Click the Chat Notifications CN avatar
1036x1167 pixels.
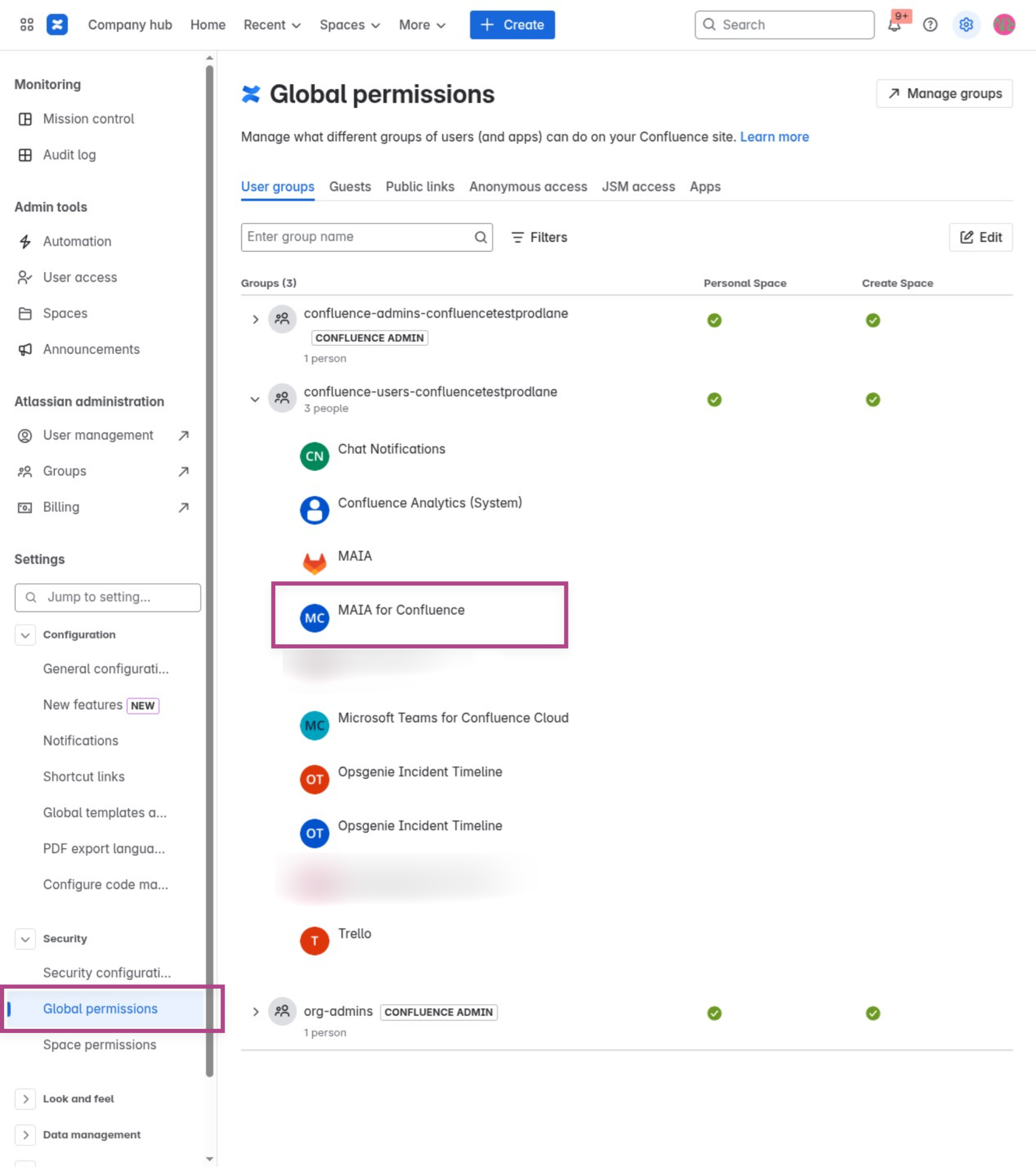pyautogui.click(x=315, y=456)
